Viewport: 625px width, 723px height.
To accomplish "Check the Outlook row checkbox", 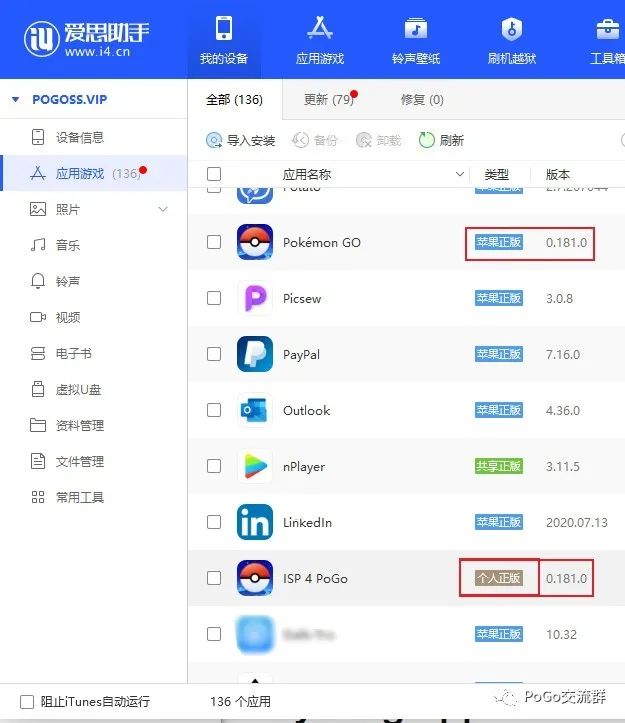I will (x=214, y=410).
